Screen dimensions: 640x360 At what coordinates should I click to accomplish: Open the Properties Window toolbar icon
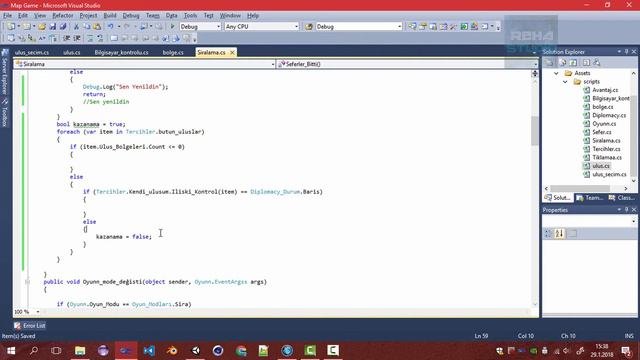pyautogui.click(x=423, y=27)
